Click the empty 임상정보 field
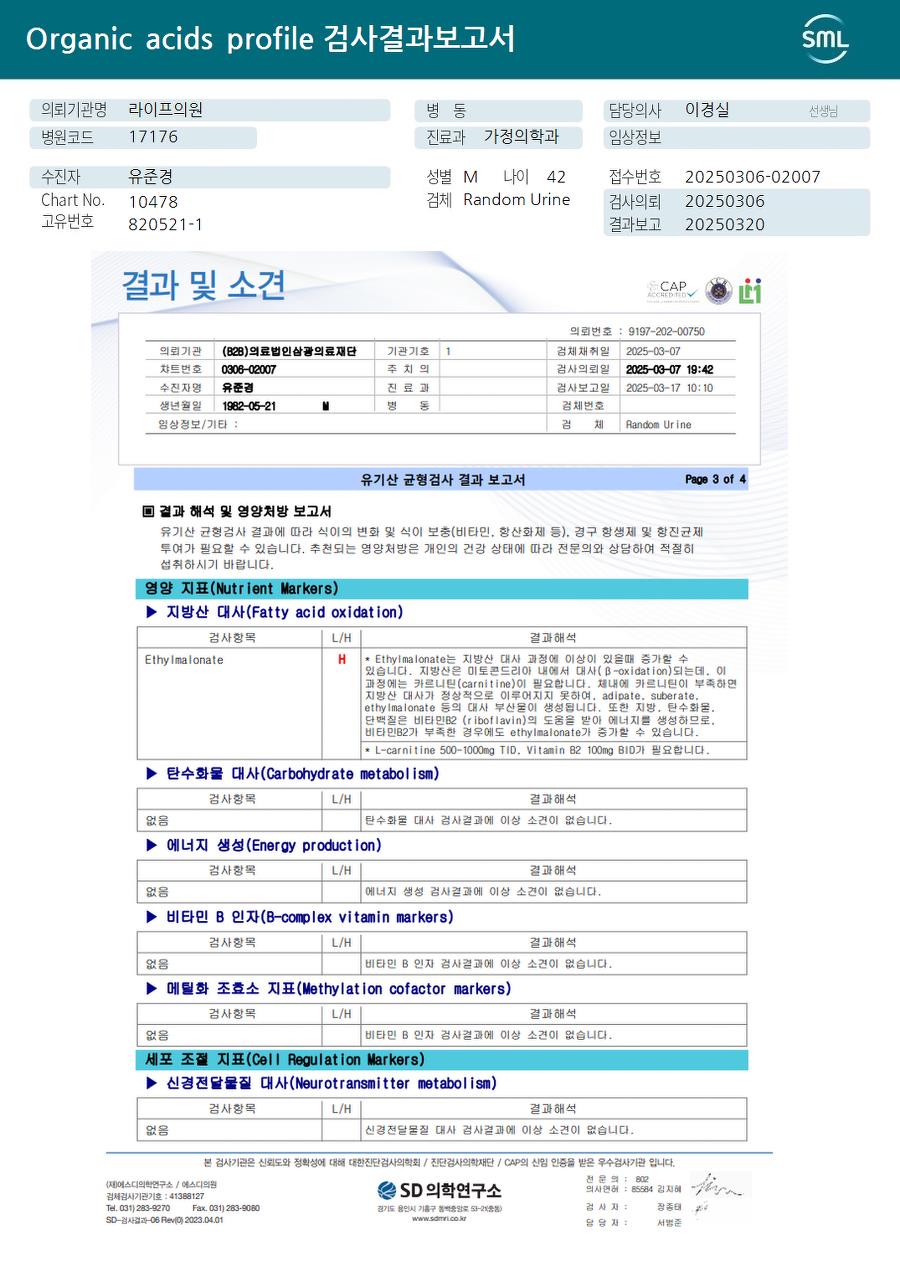 737,137
